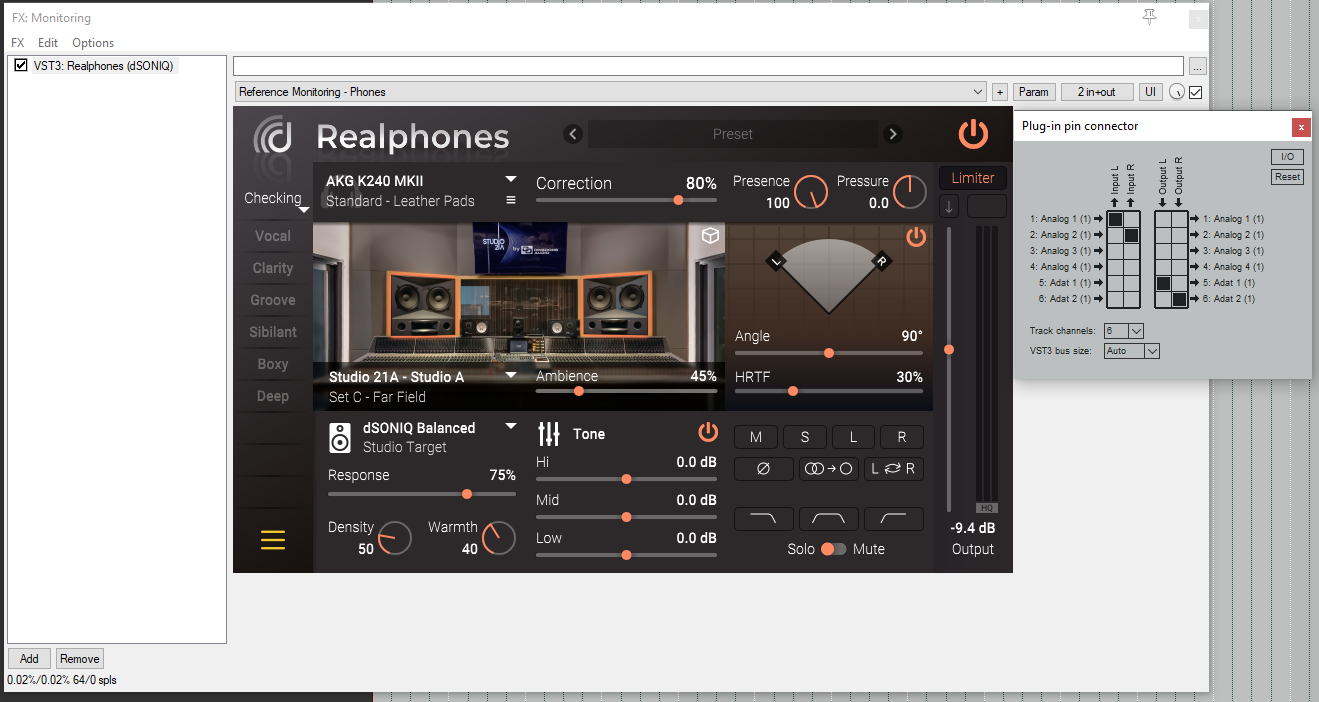Click the stereo to mono button
The height and width of the screenshot is (702, 1319).
click(x=828, y=469)
